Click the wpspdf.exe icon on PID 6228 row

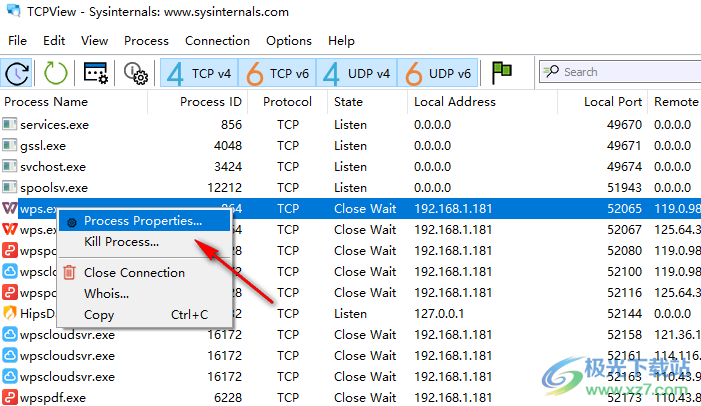[x=9, y=398]
